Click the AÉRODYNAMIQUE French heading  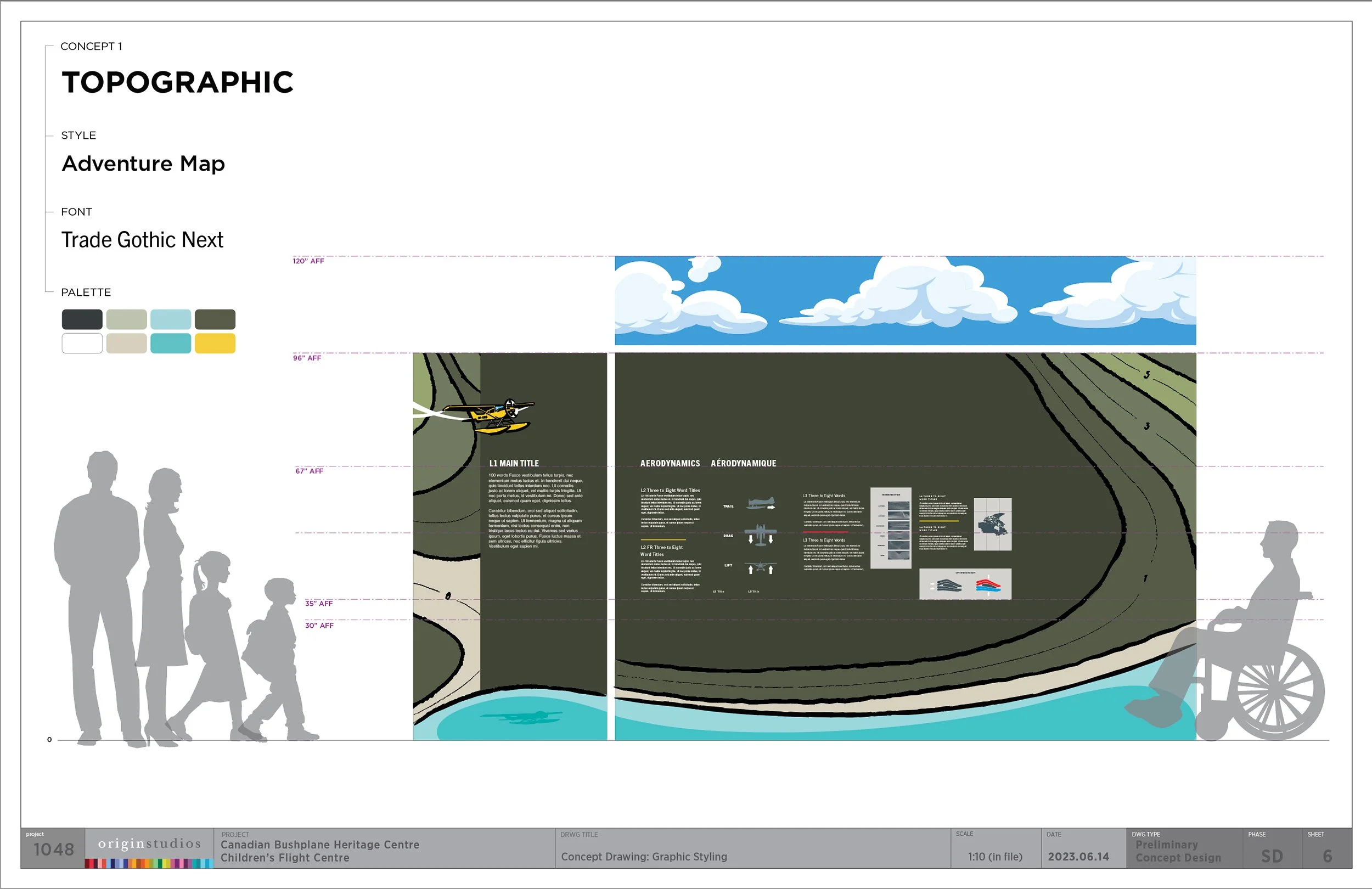pyautogui.click(x=743, y=463)
